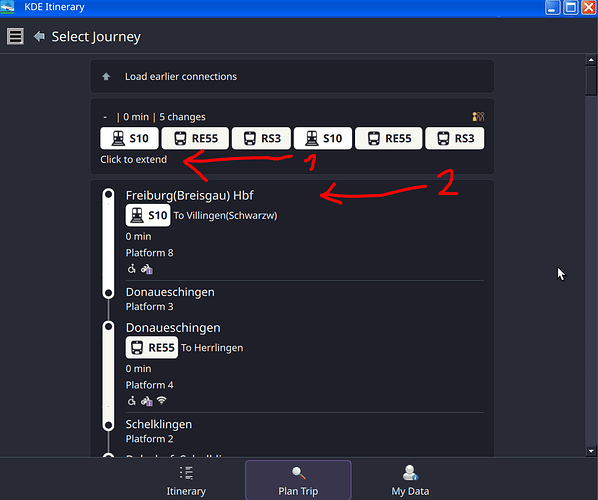Click wheelchair icon under Platform 8
This screenshot has width=598, height=500.
pos(132,269)
